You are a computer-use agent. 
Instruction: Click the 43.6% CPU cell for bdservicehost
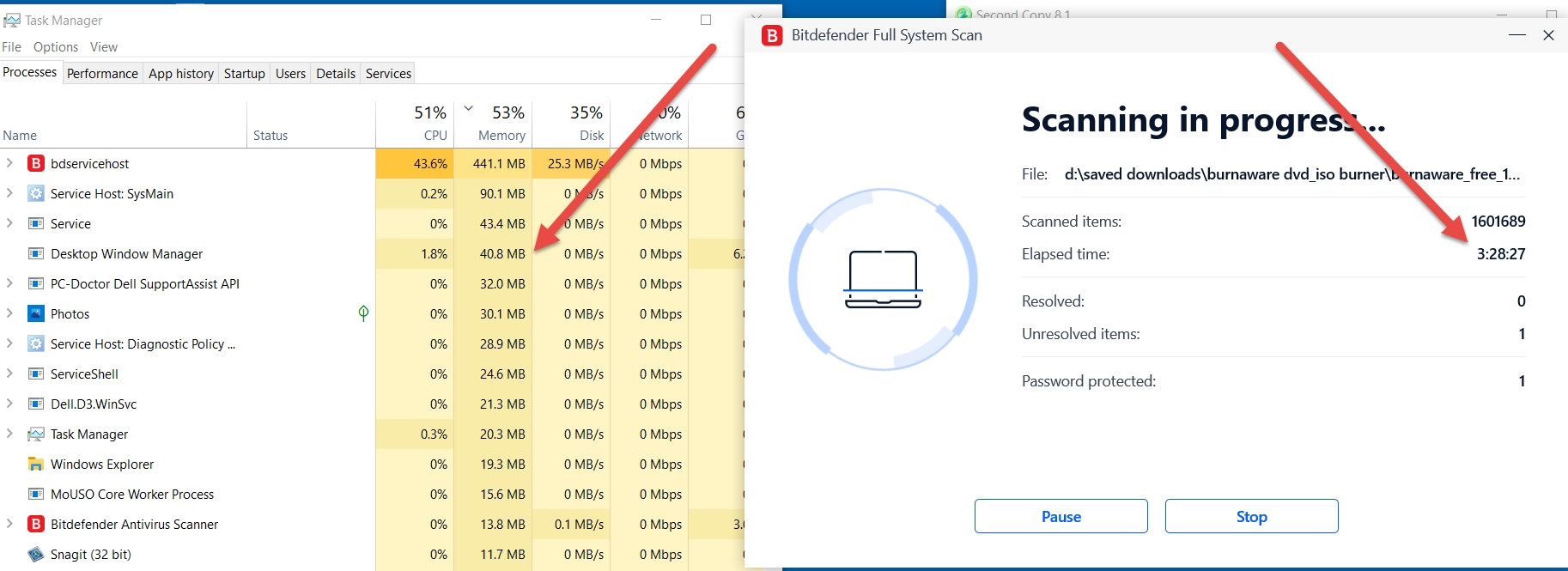click(x=415, y=163)
